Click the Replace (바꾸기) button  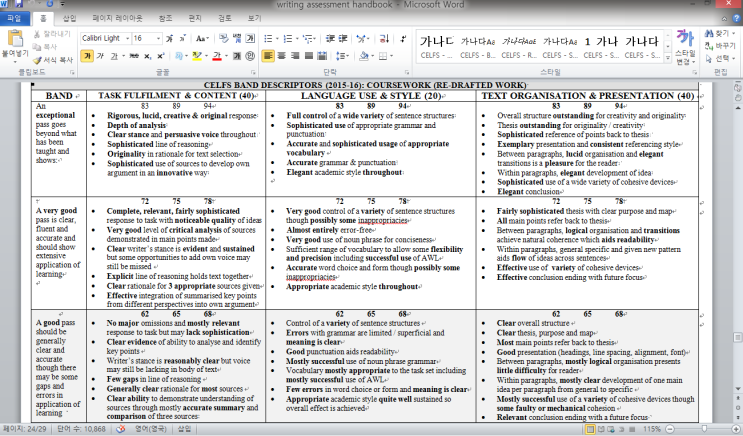click(720, 46)
